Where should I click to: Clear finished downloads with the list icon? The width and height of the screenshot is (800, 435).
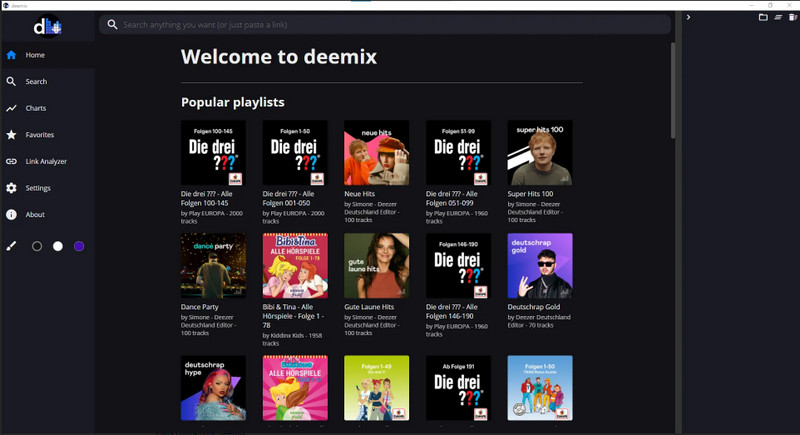pos(778,17)
